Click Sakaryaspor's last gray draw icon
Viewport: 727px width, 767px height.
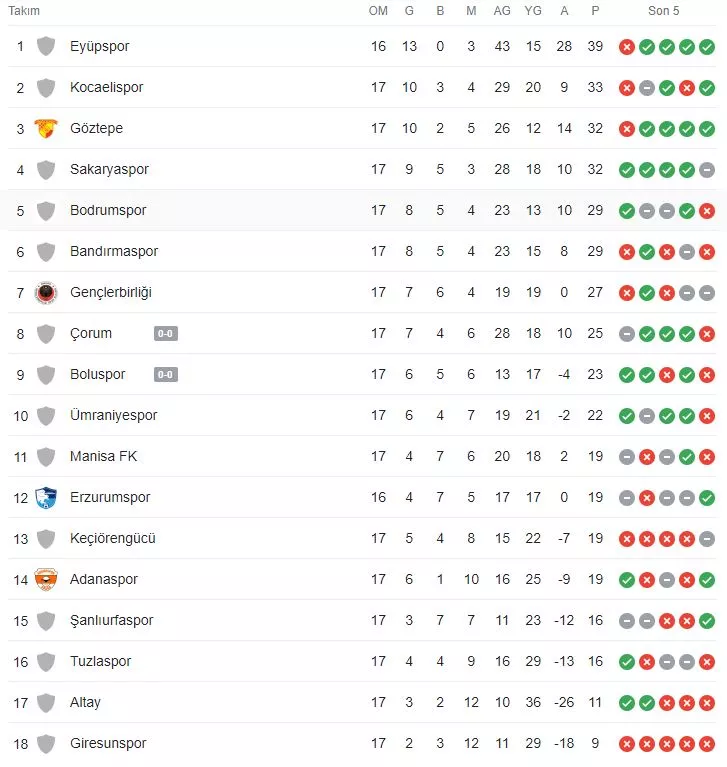tap(707, 170)
